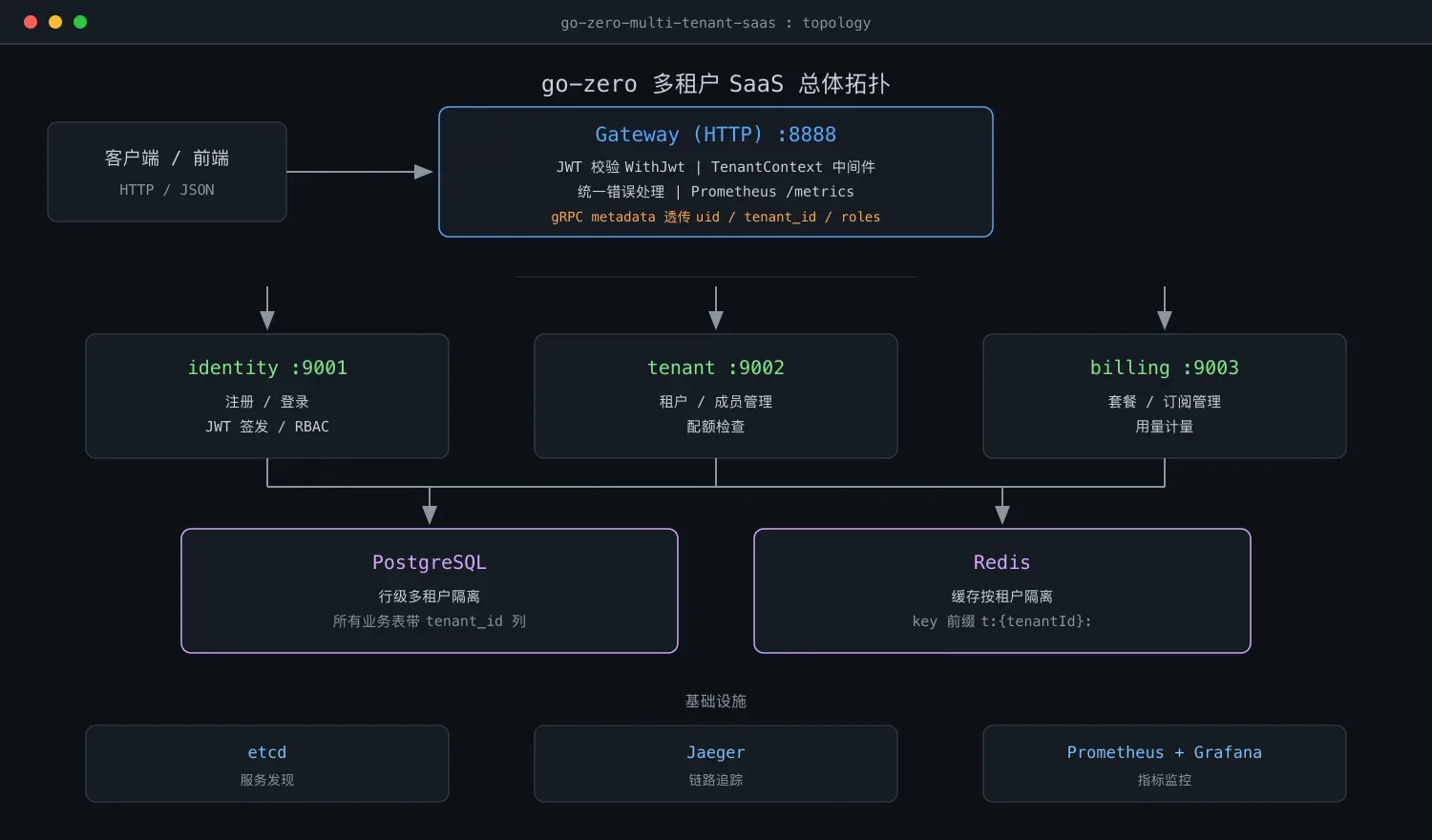Select the 'etcd' node title

tap(267, 752)
